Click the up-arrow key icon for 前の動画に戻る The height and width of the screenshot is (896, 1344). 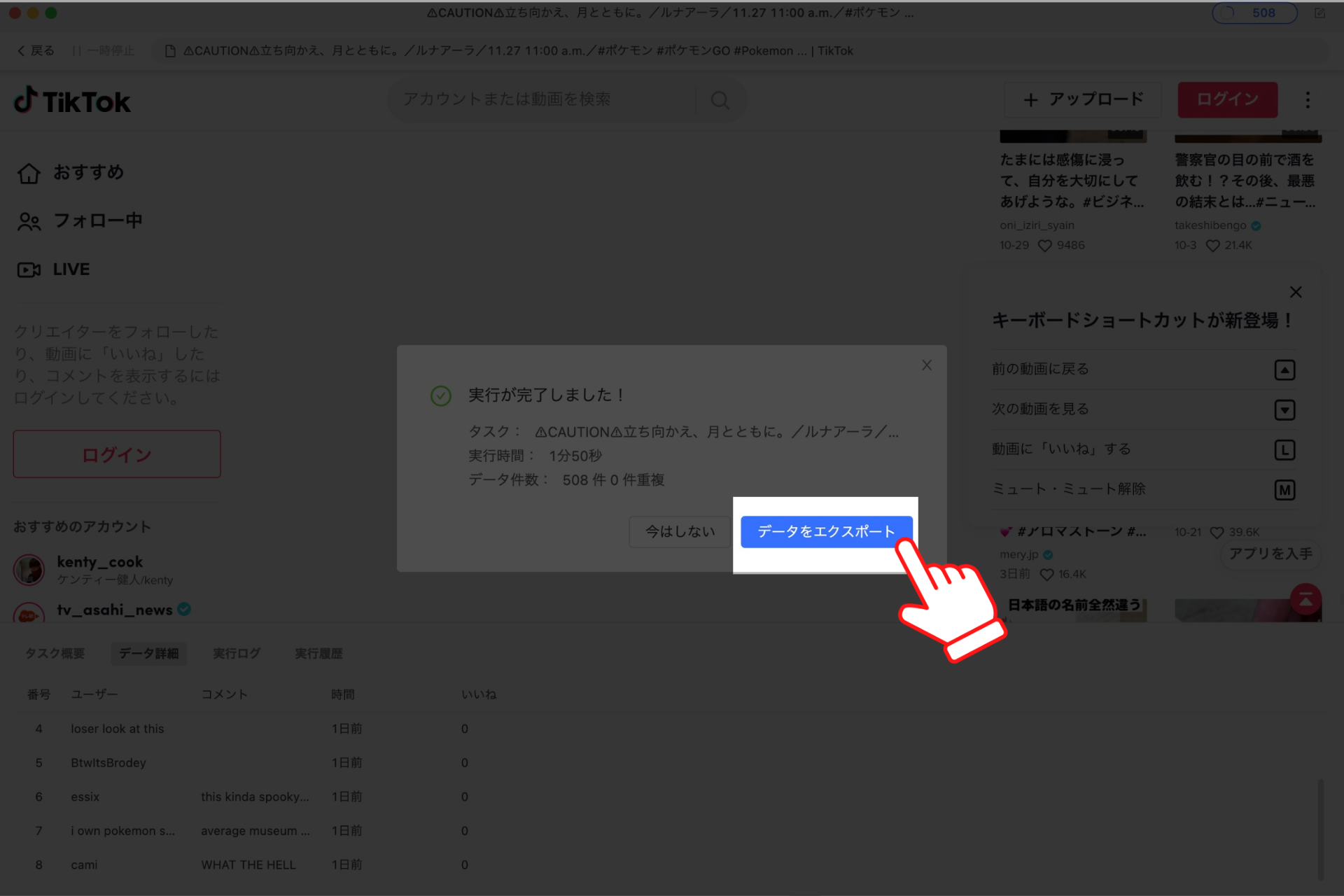click(1284, 370)
